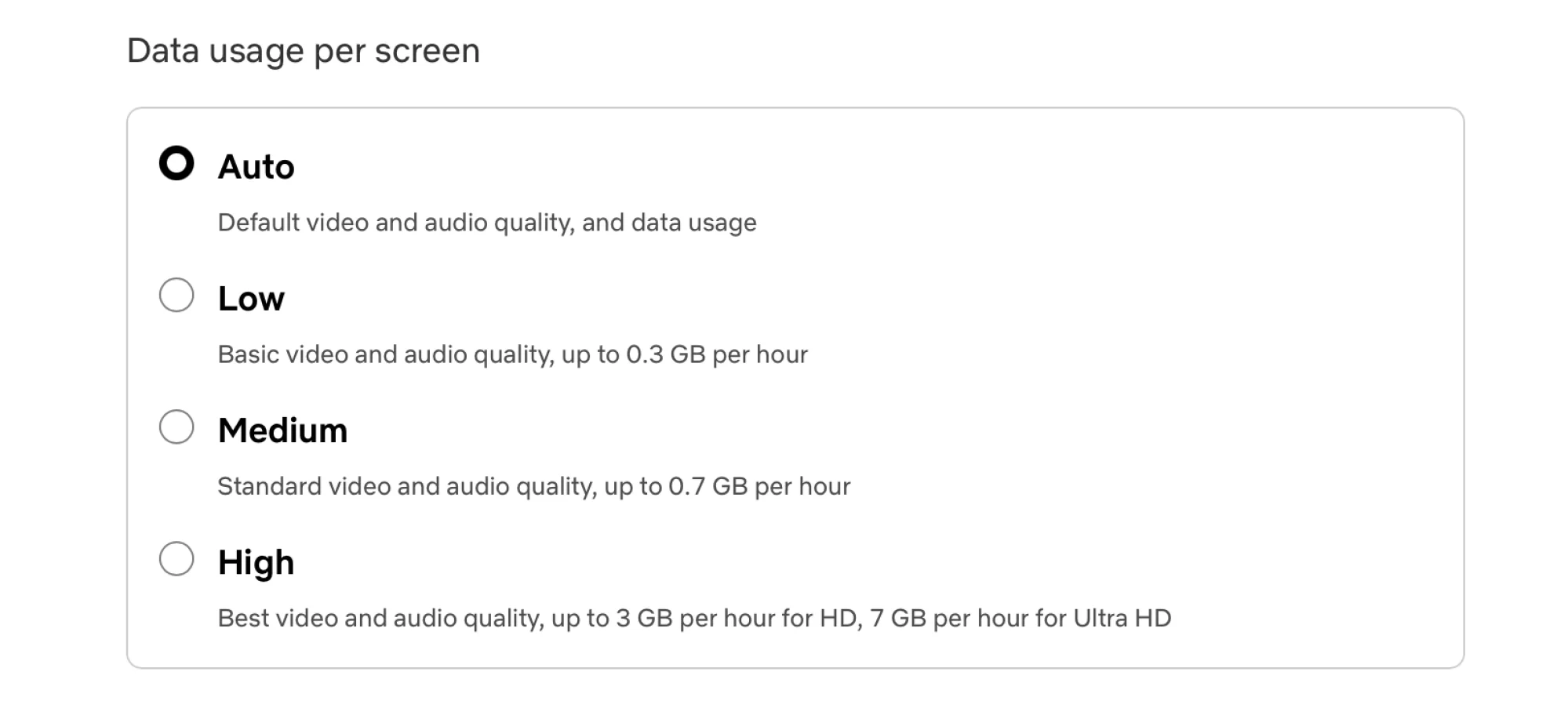Click the Medium option label
The width and height of the screenshot is (1568, 708).
282,428
